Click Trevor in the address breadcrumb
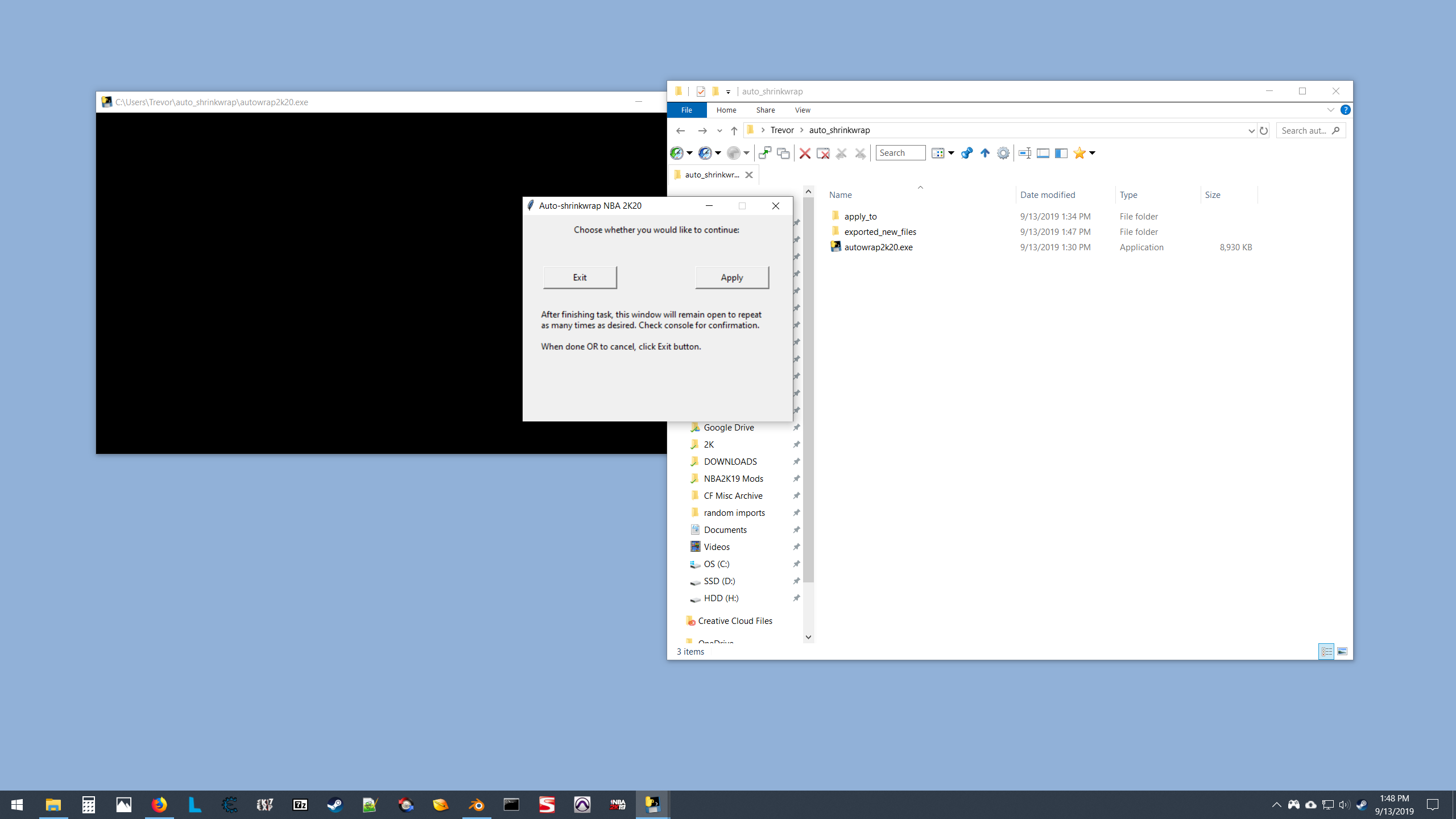This screenshot has height=819, width=1456. pyautogui.click(x=782, y=130)
